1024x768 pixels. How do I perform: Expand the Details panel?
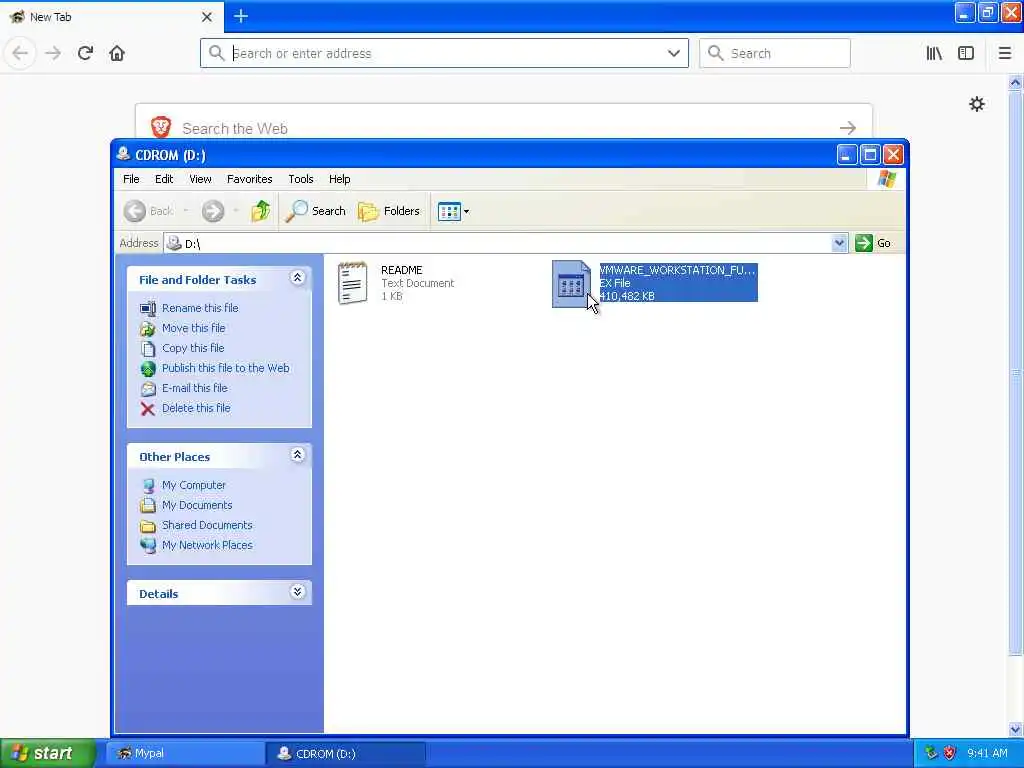tap(297, 592)
